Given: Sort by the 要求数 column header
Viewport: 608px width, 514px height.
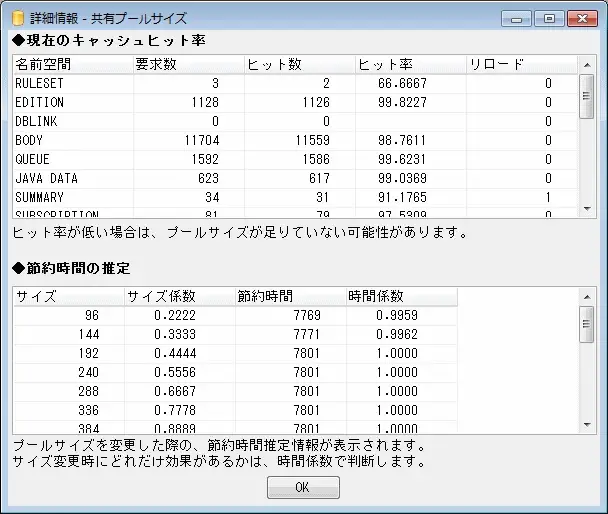Looking at the screenshot, I should (187, 64).
